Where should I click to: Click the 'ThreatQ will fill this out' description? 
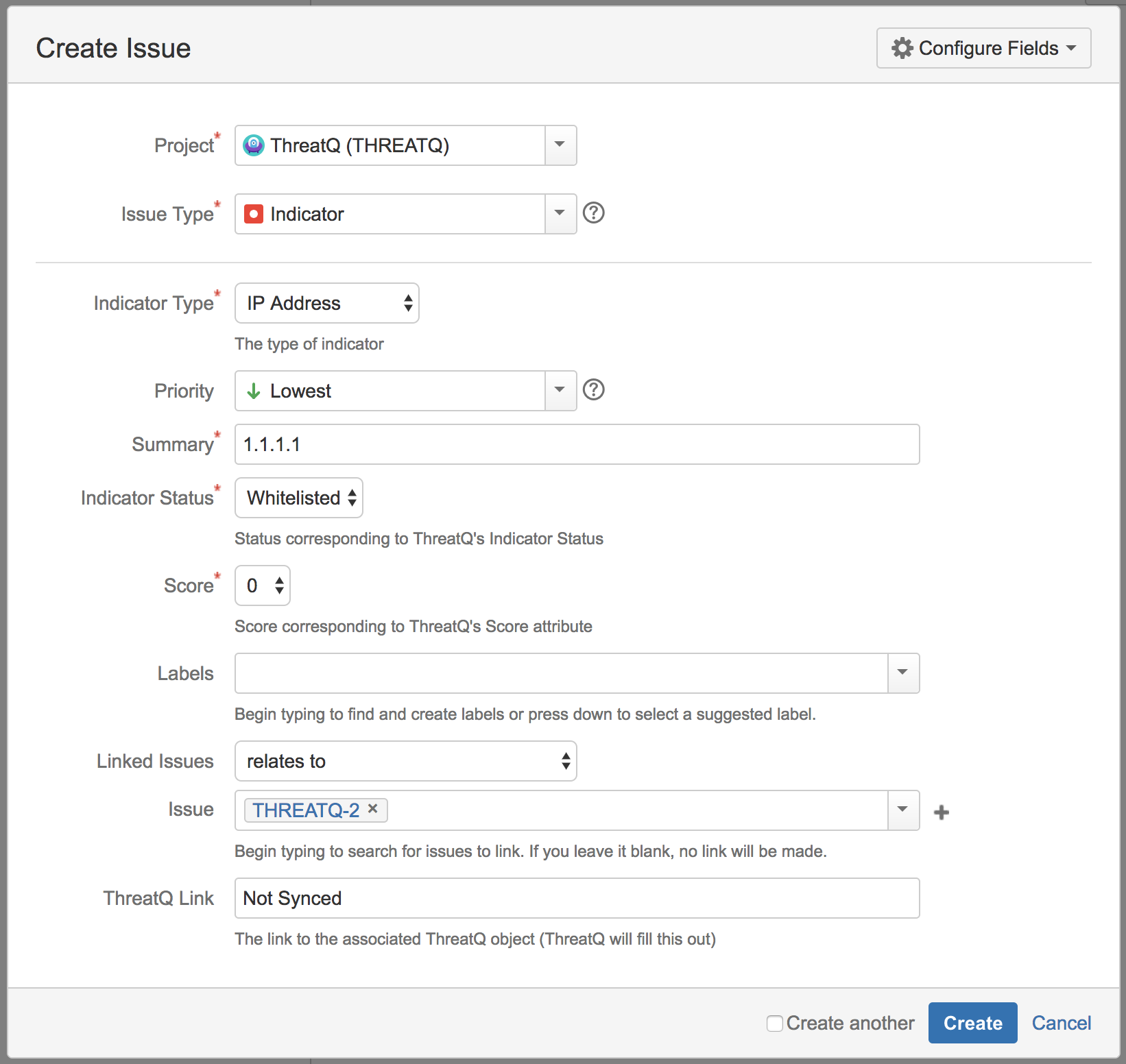475,939
